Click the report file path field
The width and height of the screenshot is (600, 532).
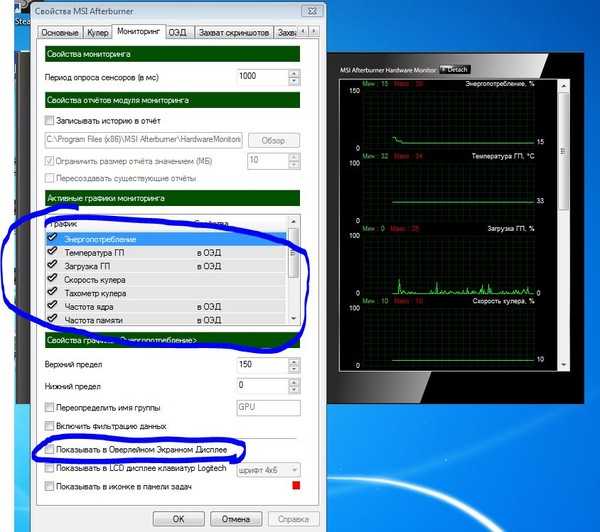143,140
